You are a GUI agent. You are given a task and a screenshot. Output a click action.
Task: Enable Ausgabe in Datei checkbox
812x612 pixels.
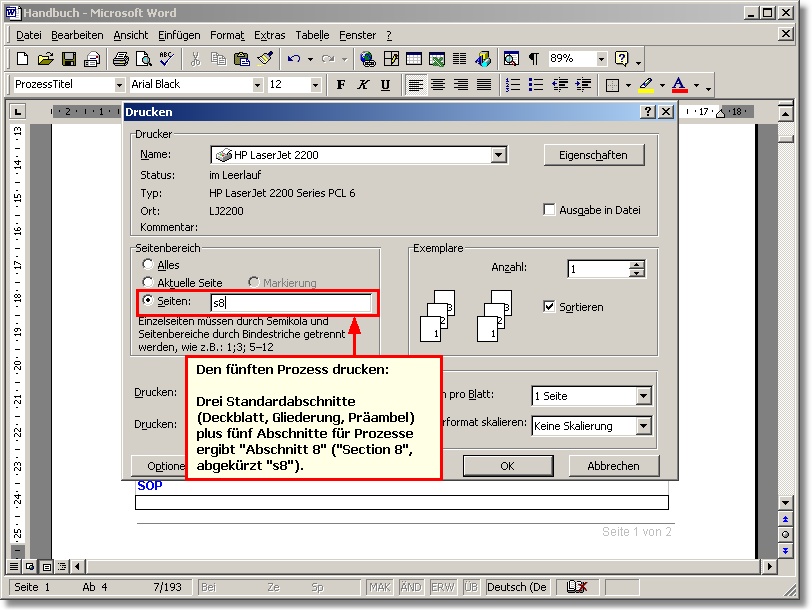pos(549,210)
